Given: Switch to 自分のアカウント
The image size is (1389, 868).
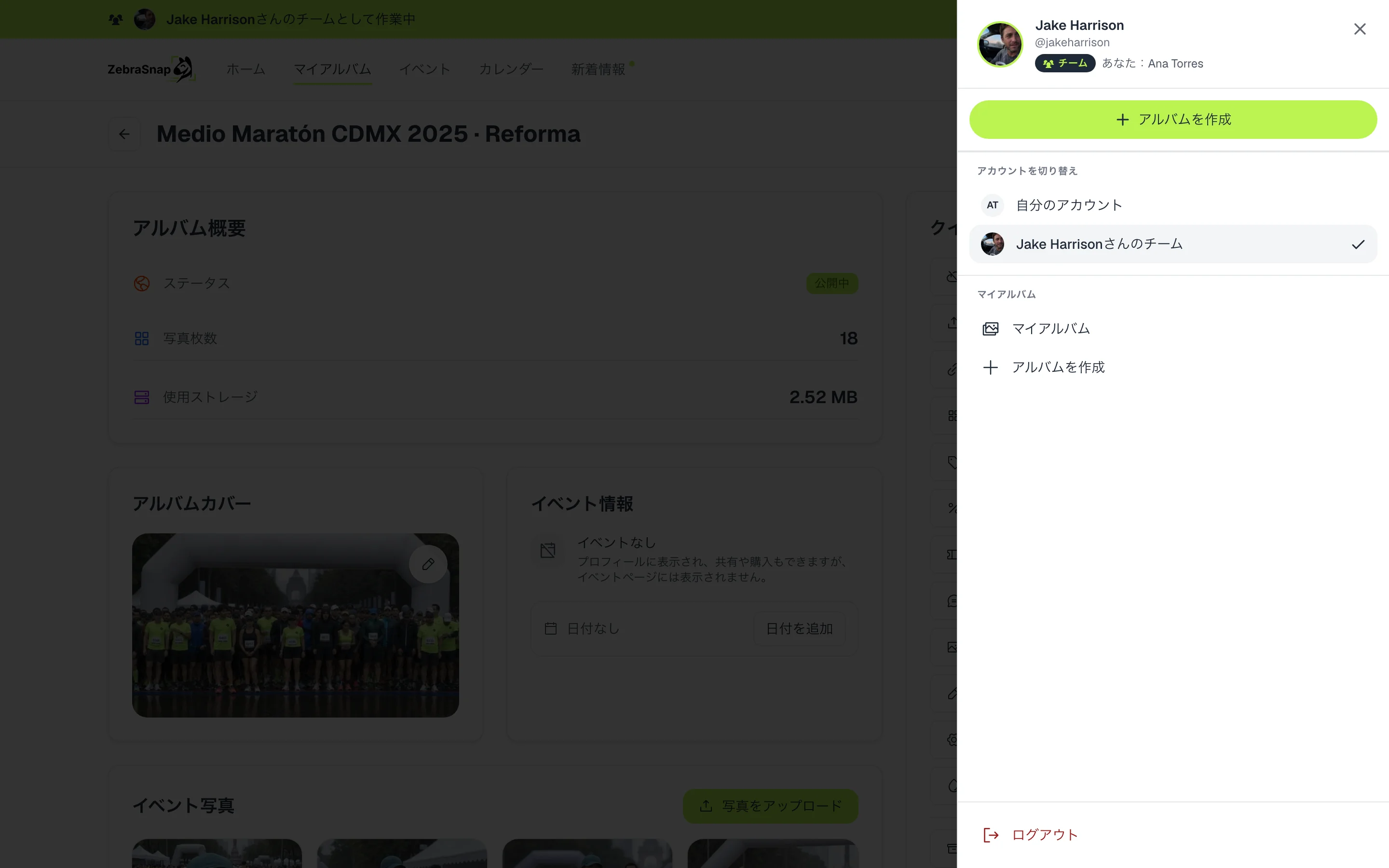Looking at the screenshot, I should [1172, 205].
